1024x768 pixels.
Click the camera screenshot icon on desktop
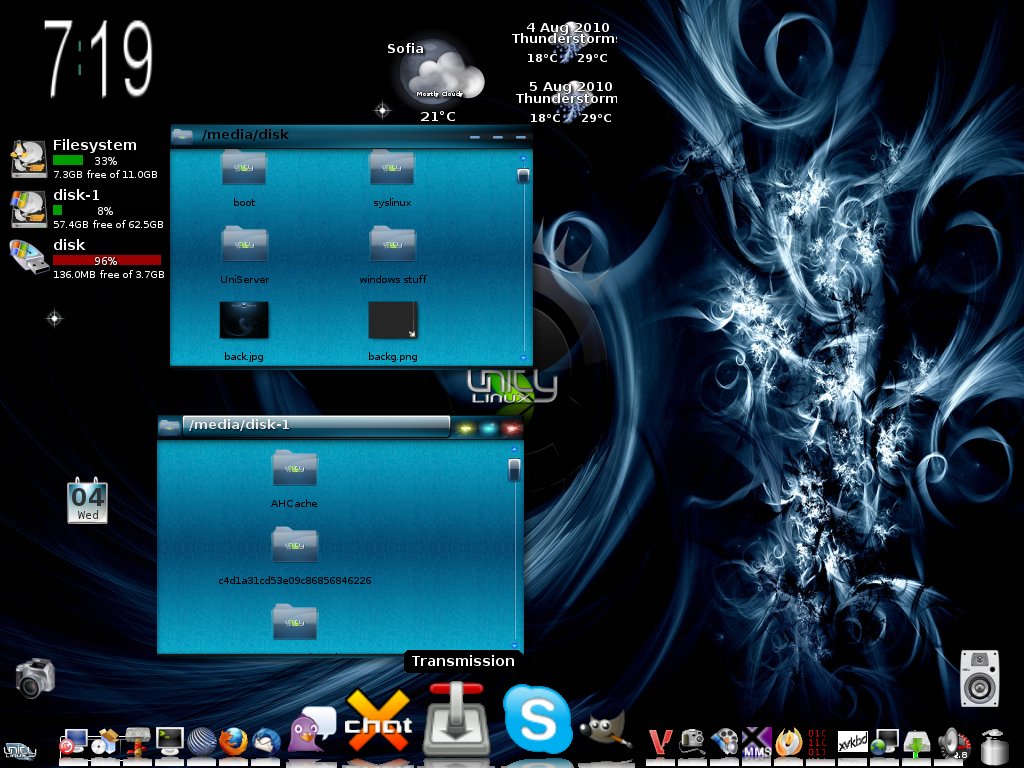[x=35, y=677]
